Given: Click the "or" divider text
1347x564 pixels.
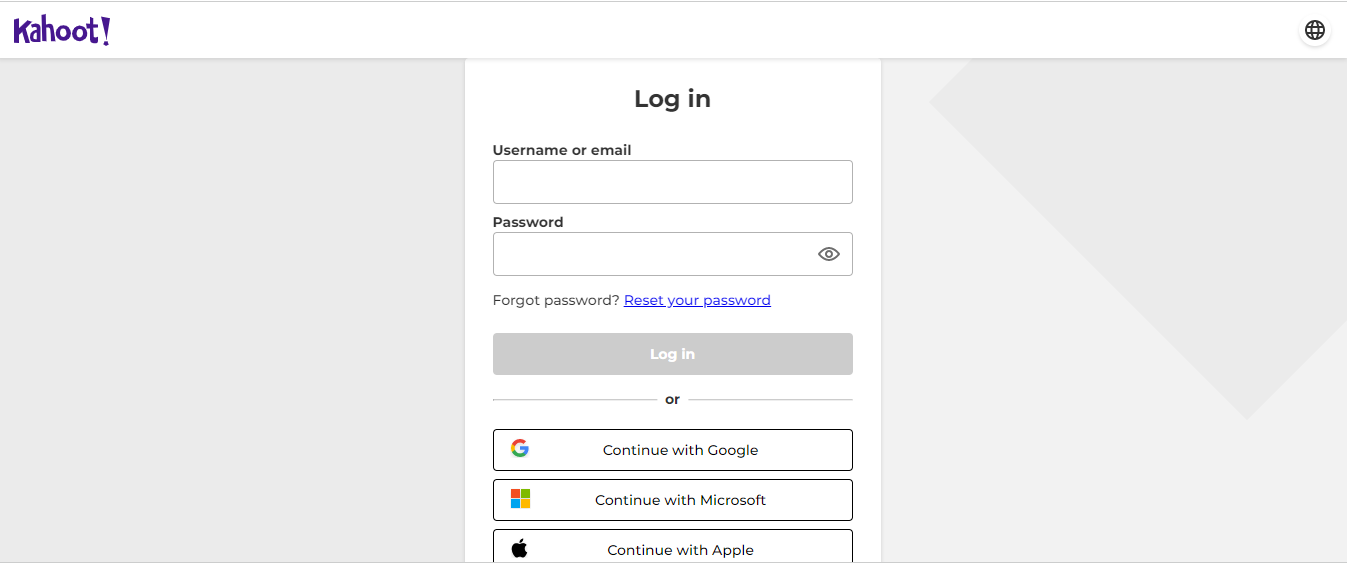Looking at the screenshot, I should [x=672, y=399].
